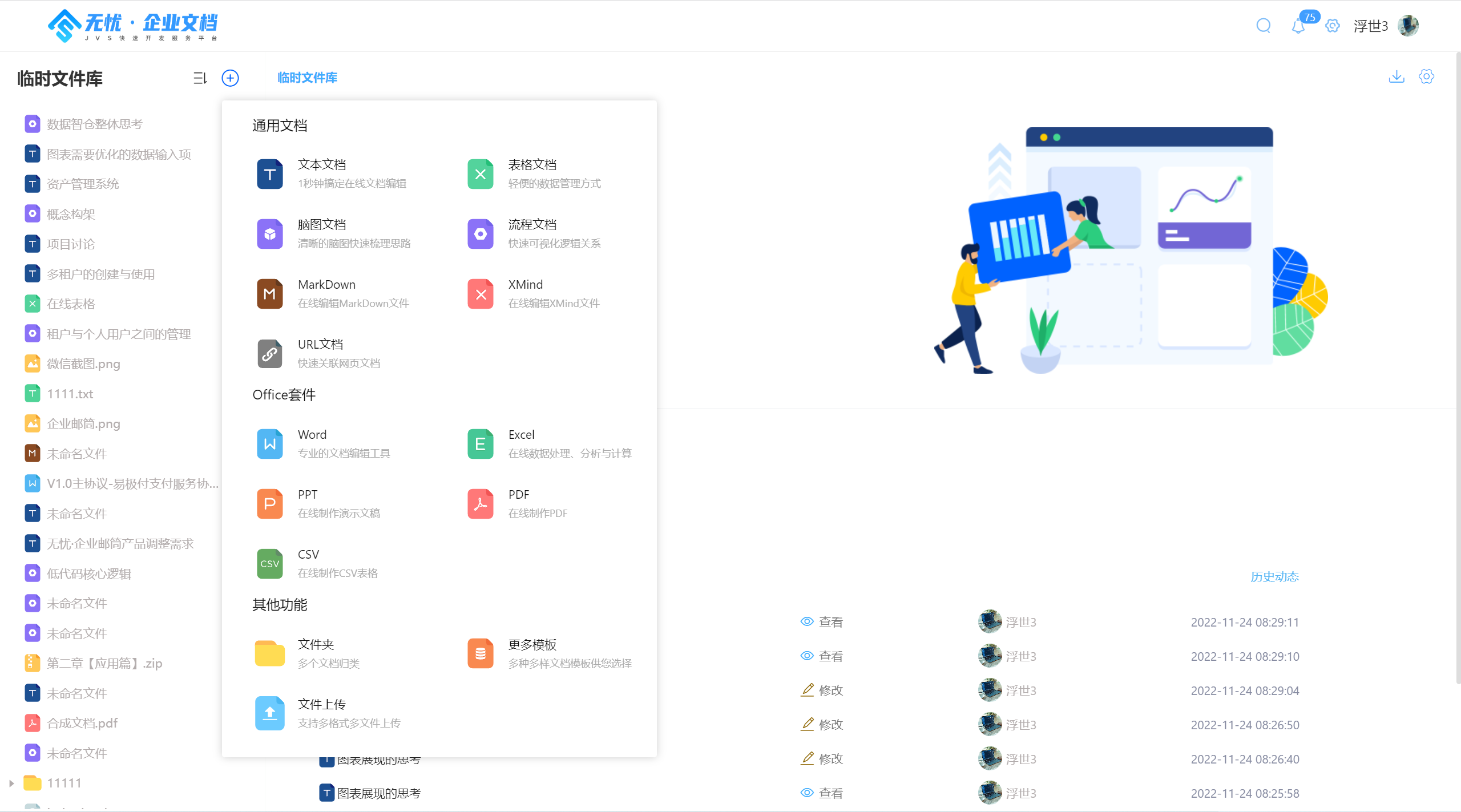Select the 脑图文档 mind map icon
The width and height of the screenshot is (1461, 812).
point(270,234)
